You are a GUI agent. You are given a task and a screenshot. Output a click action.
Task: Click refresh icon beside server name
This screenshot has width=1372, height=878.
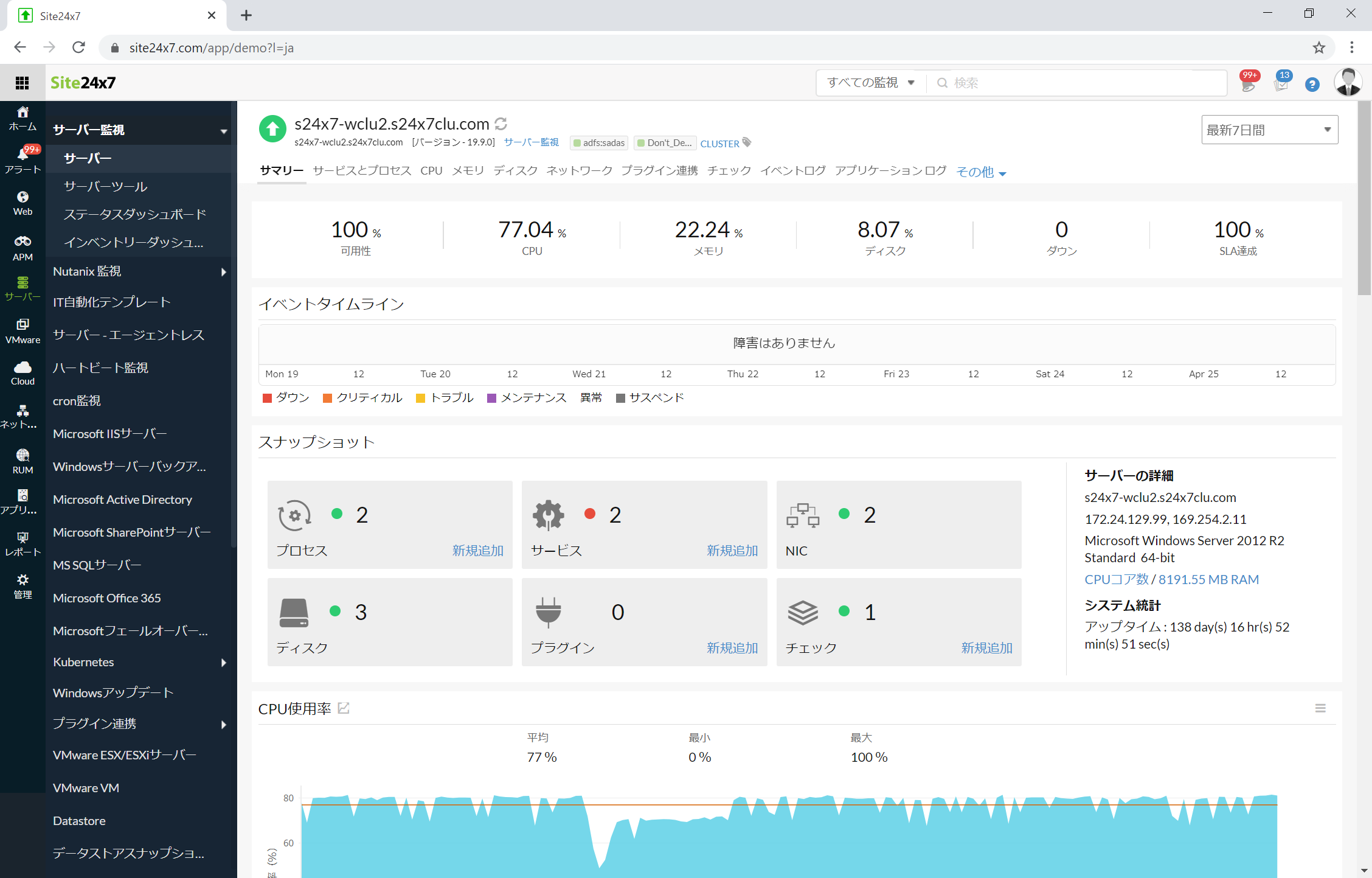(x=501, y=124)
